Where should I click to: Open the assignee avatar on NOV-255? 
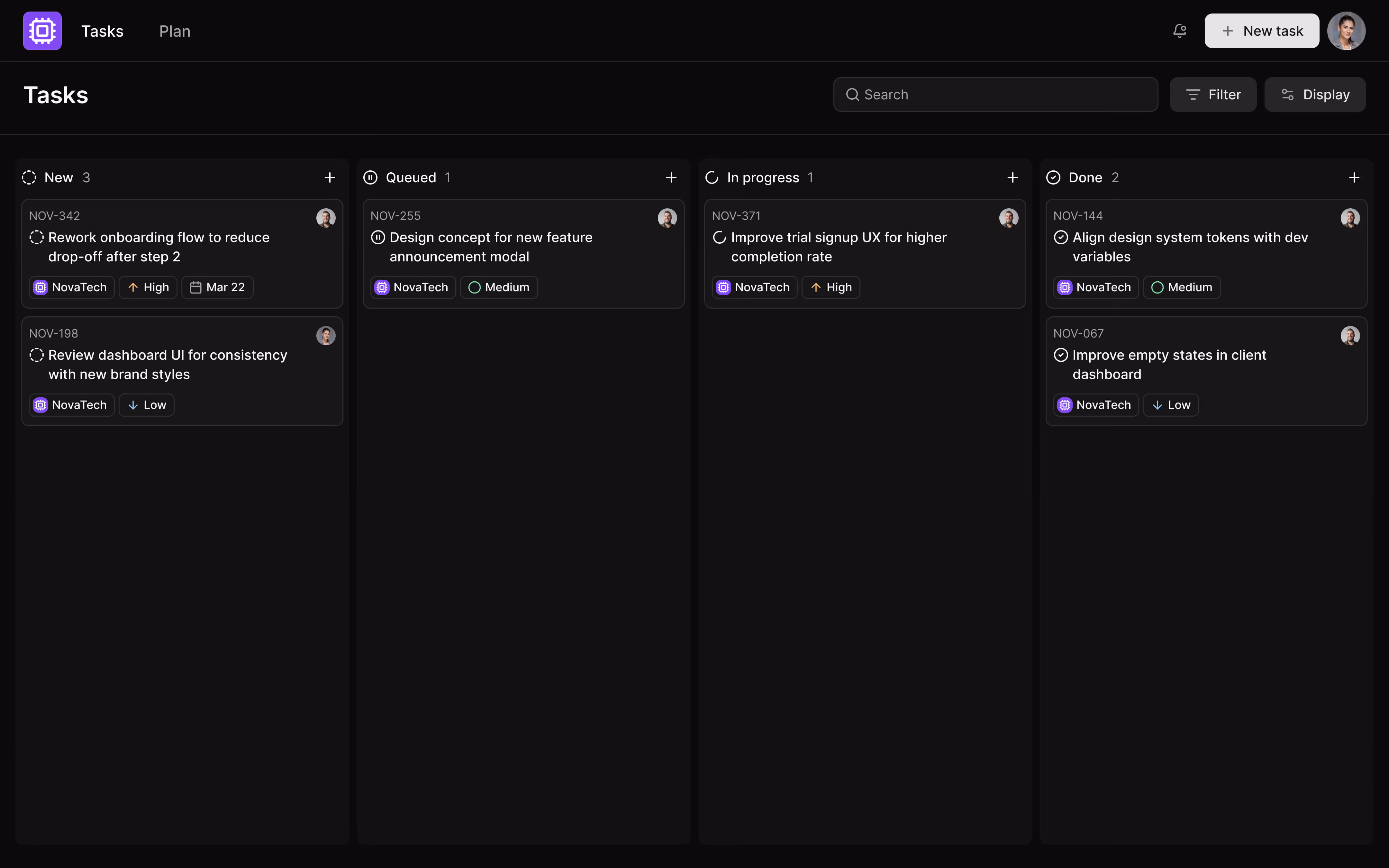pos(667,218)
